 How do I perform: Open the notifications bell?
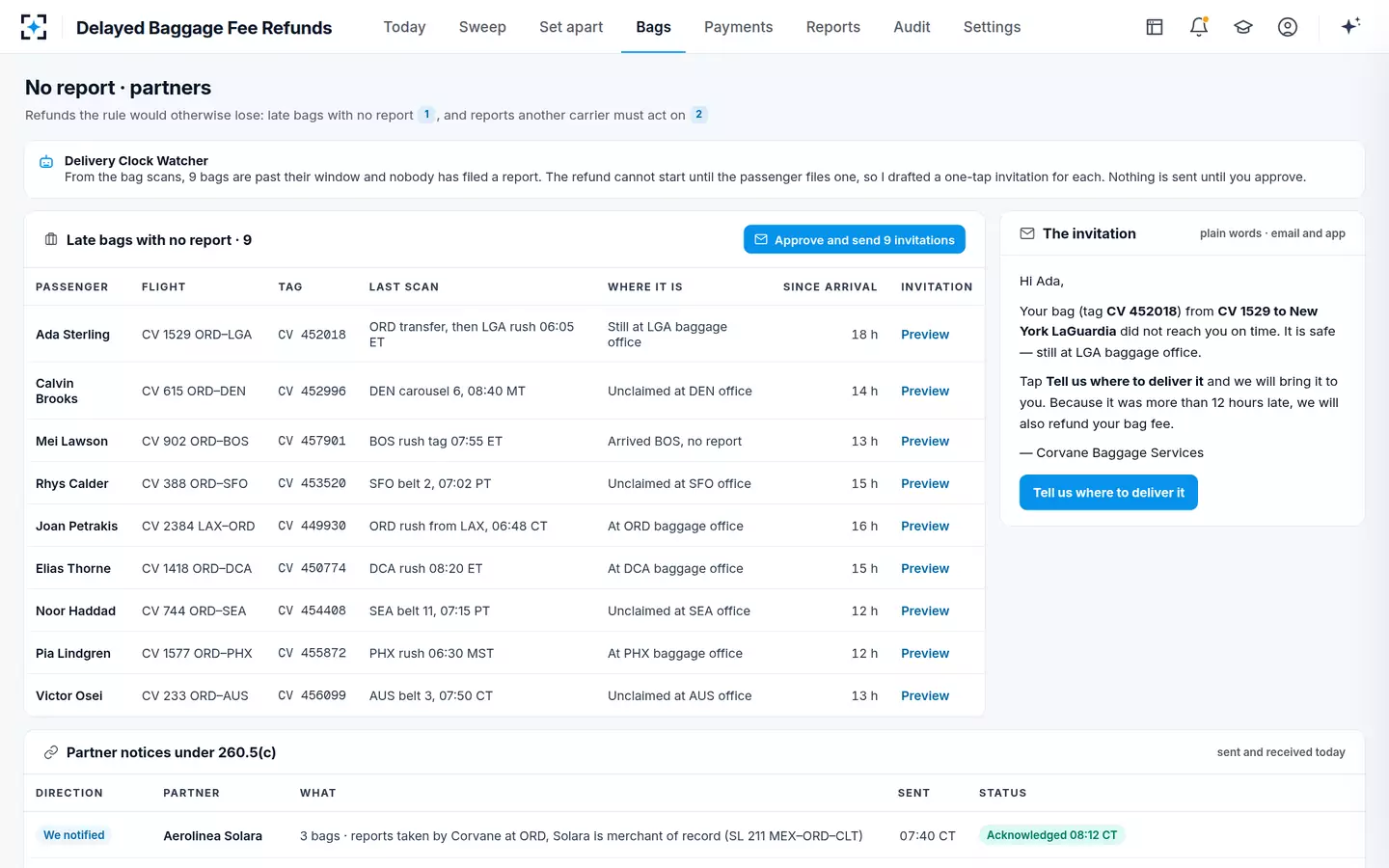1199,27
